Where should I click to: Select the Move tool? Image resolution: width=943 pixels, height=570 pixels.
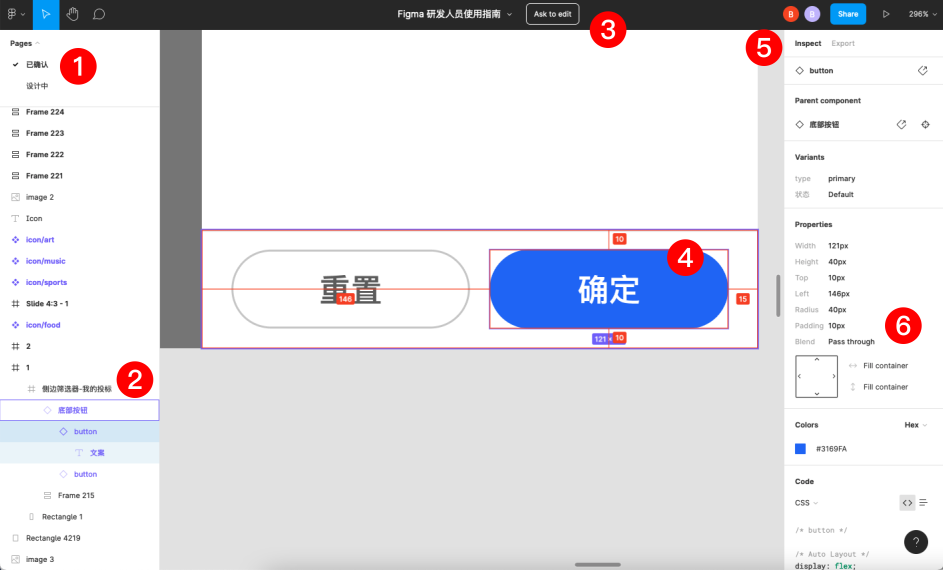click(46, 14)
